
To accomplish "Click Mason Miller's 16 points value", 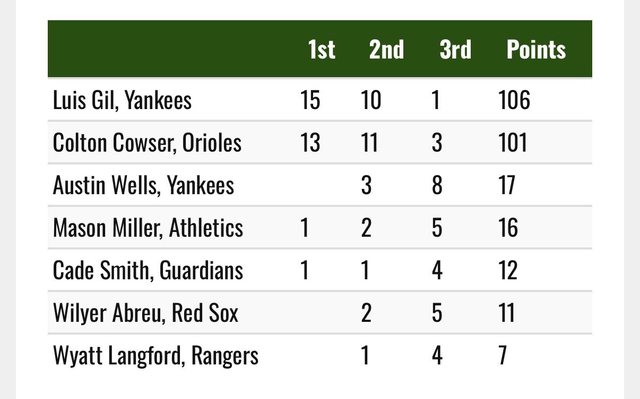I will click(x=508, y=228).
